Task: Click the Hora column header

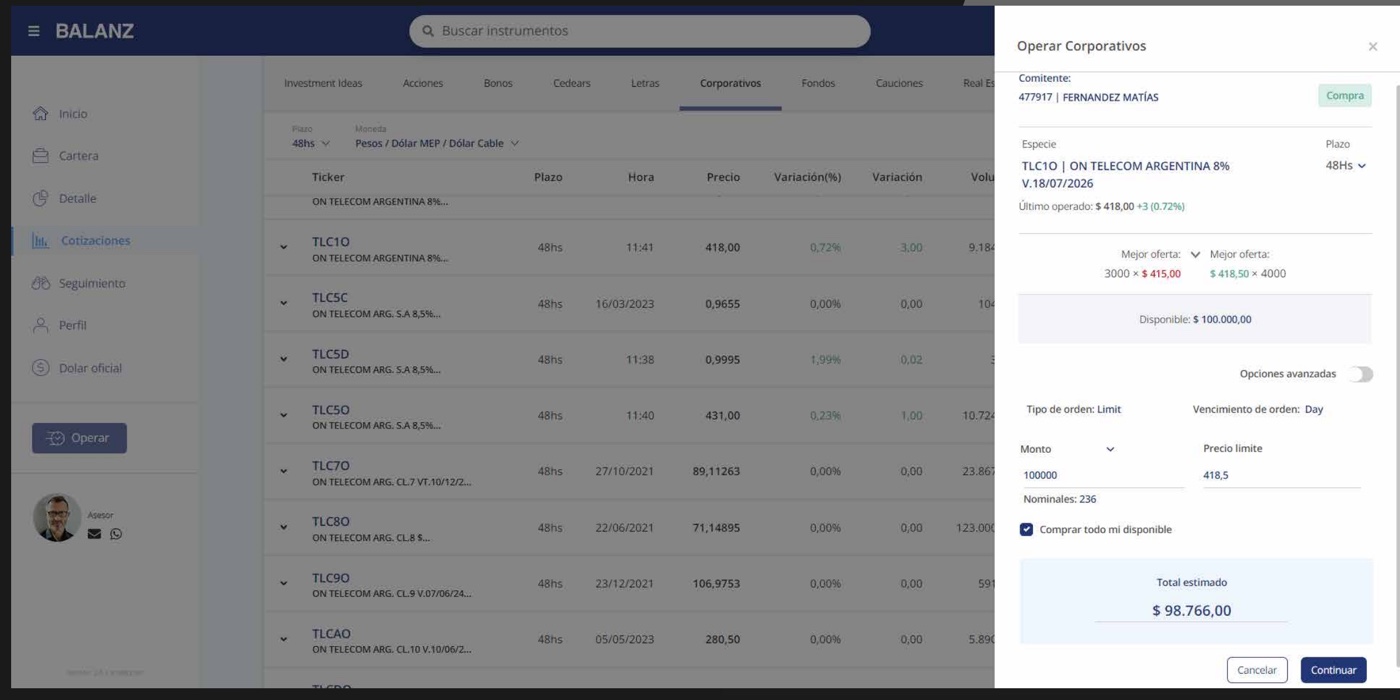Action: 641,177
